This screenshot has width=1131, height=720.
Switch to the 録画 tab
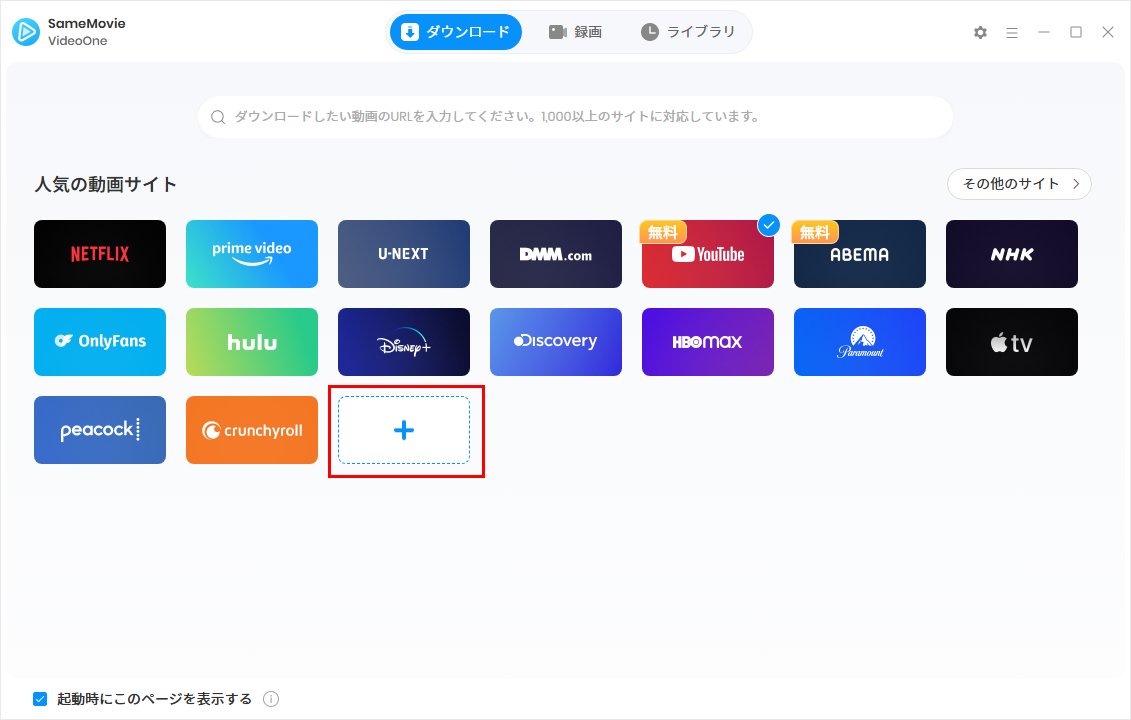(x=575, y=32)
